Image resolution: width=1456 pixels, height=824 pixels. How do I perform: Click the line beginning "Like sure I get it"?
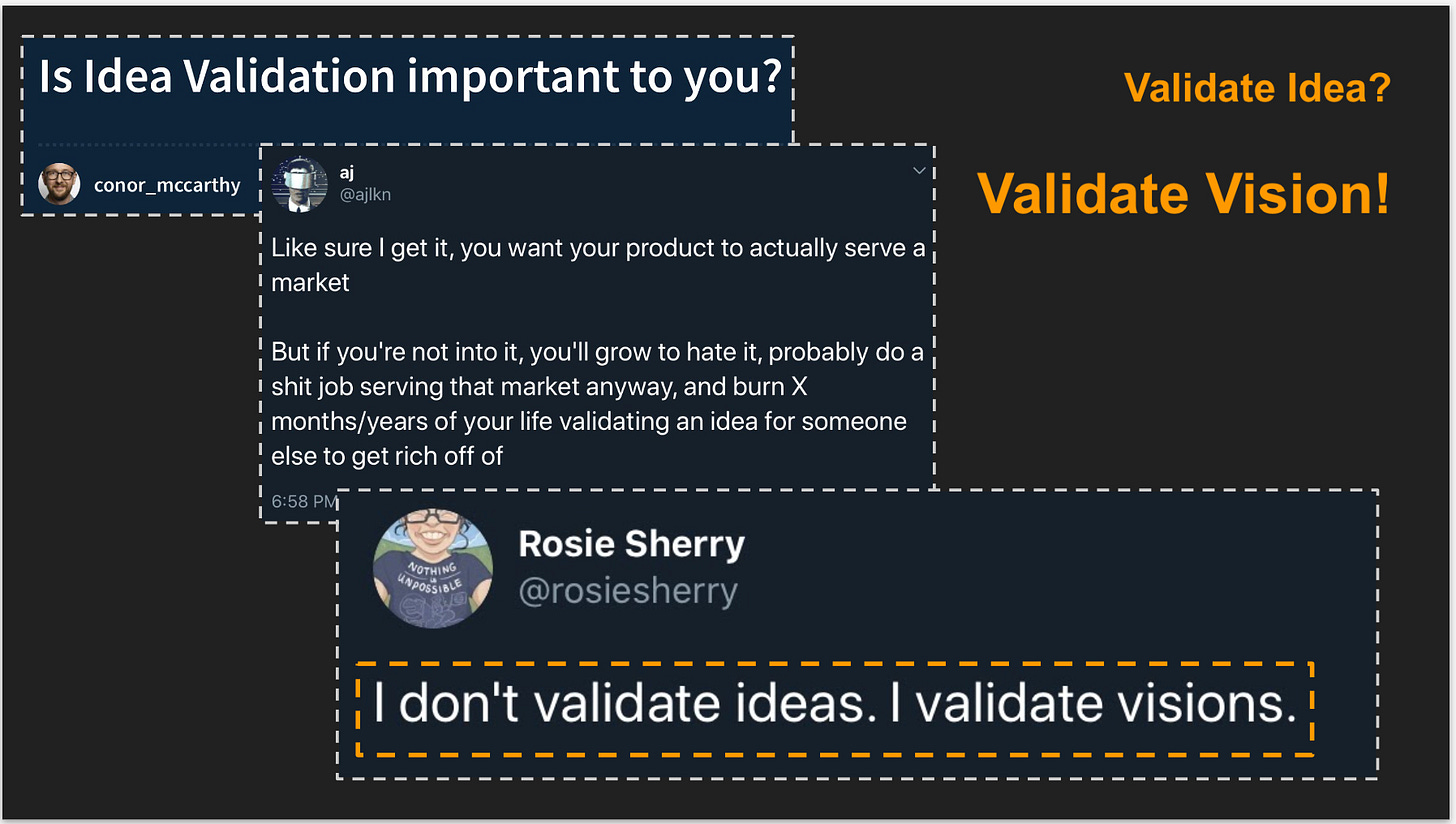pyautogui.click(x=598, y=248)
